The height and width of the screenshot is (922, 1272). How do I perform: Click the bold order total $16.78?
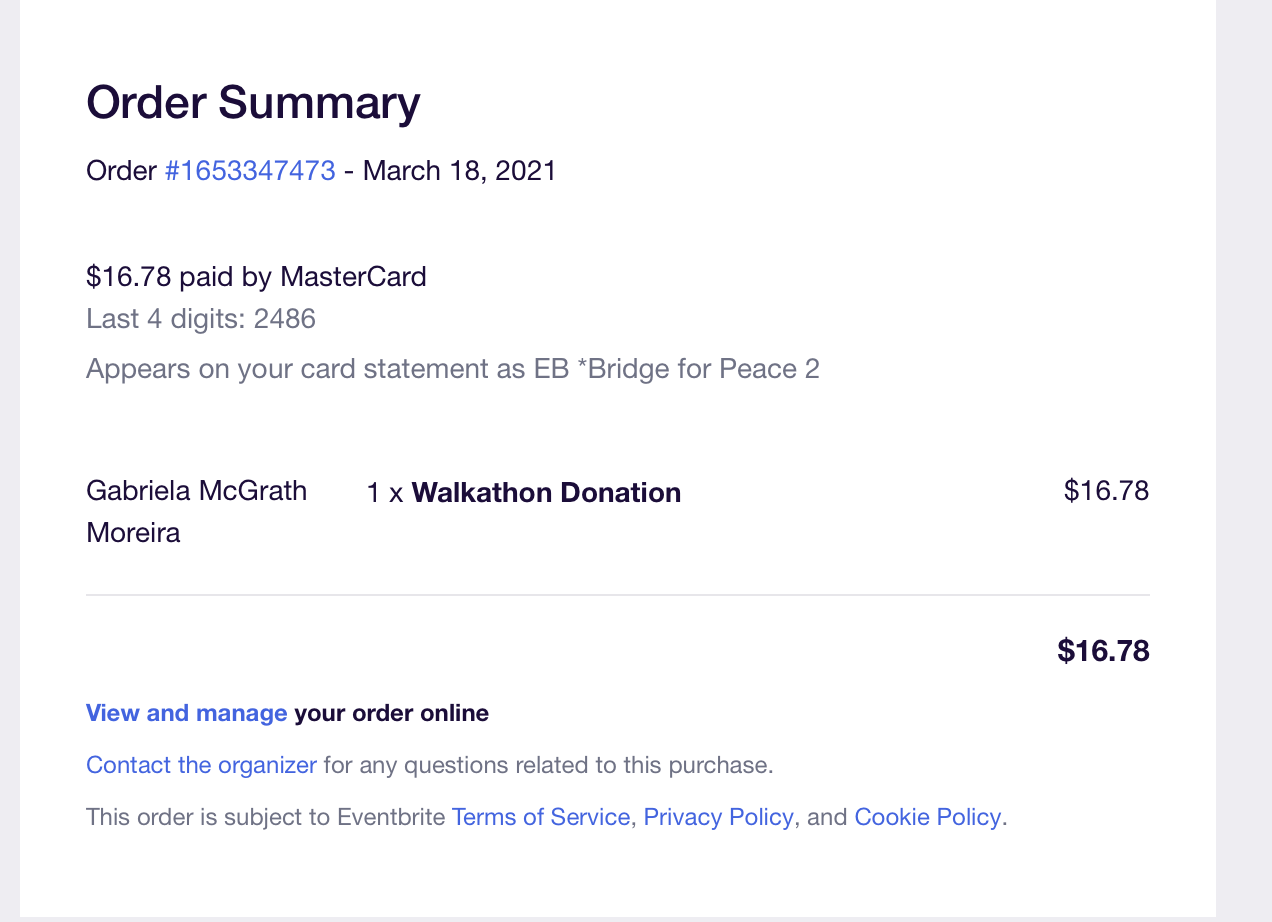(x=1103, y=651)
